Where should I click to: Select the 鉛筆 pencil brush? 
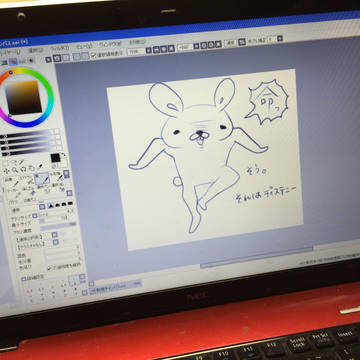[11, 183]
